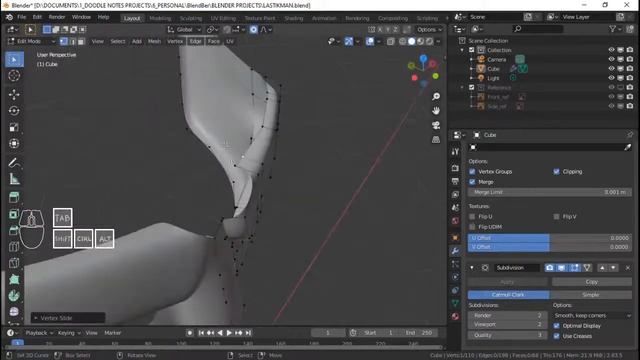This screenshot has width=640, height=360.
Task: Switch to UV Editing workspace tab
Action: (x=223, y=18)
